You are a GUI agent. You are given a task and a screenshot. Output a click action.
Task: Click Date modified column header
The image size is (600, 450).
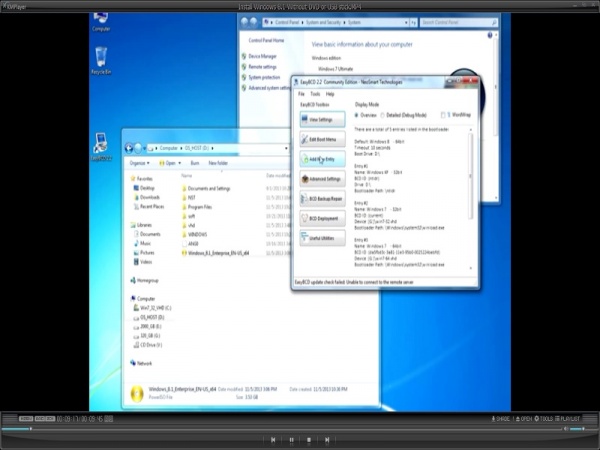coord(278,176)
